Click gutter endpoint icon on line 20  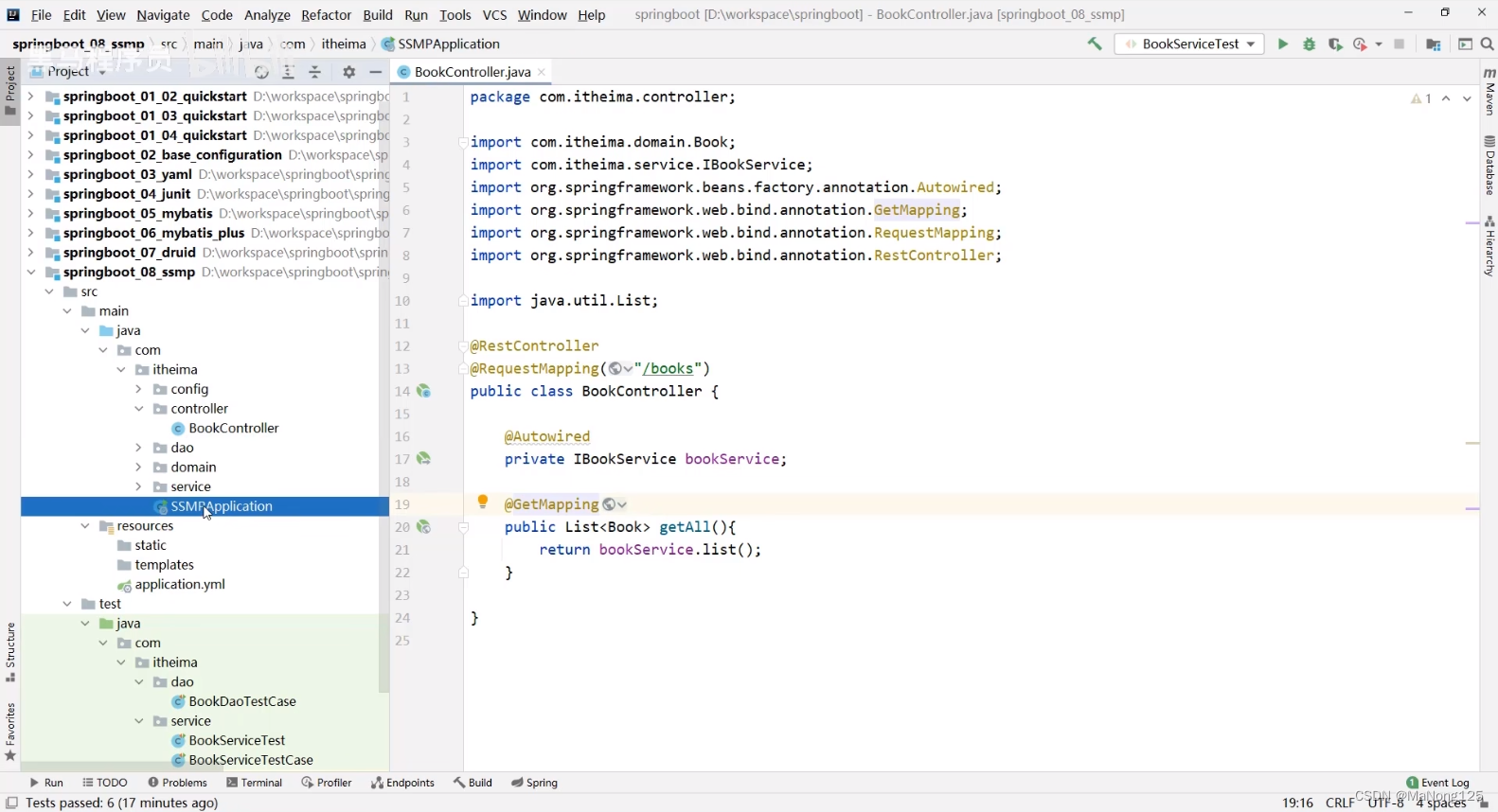[x=424, y=527]
